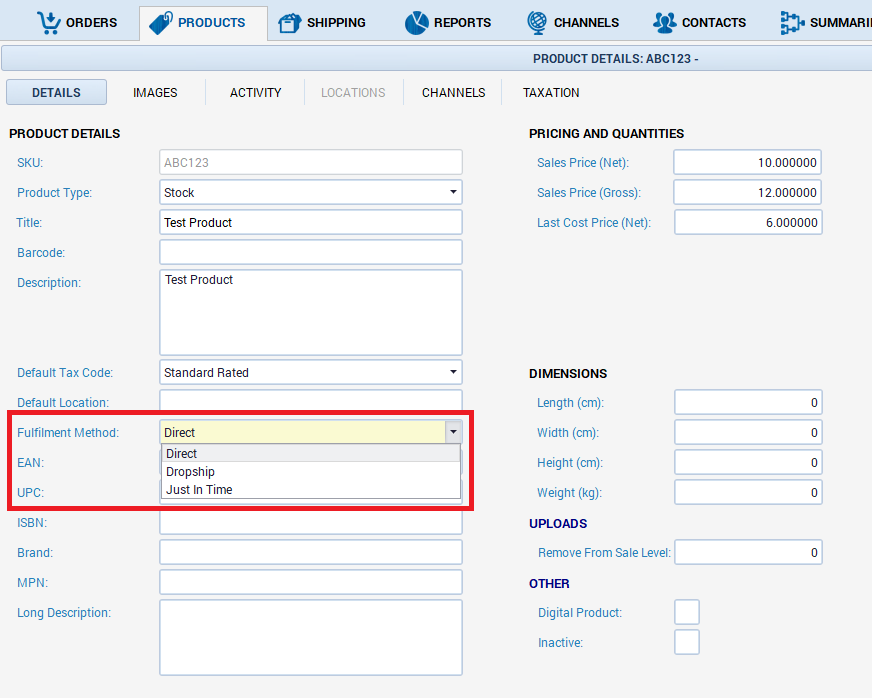
Task: Click the Fulfilment Method label
Action: (68, 433)
